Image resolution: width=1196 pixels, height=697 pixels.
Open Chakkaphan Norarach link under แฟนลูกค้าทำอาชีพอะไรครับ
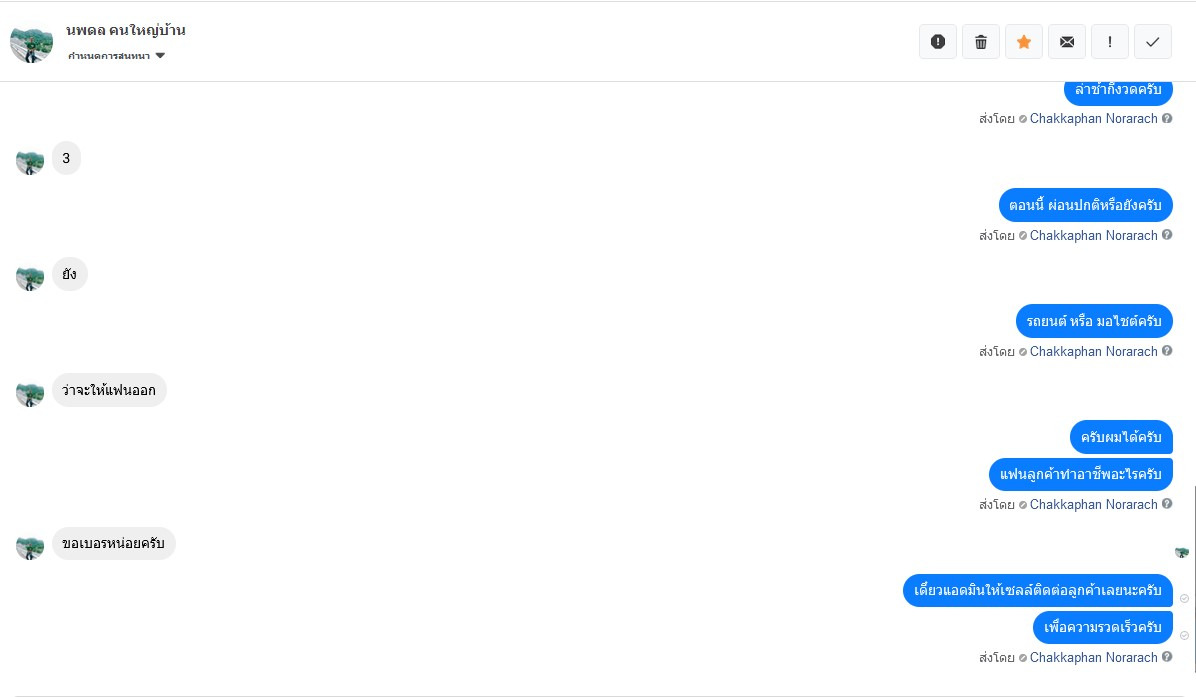tap(1093, 505)
